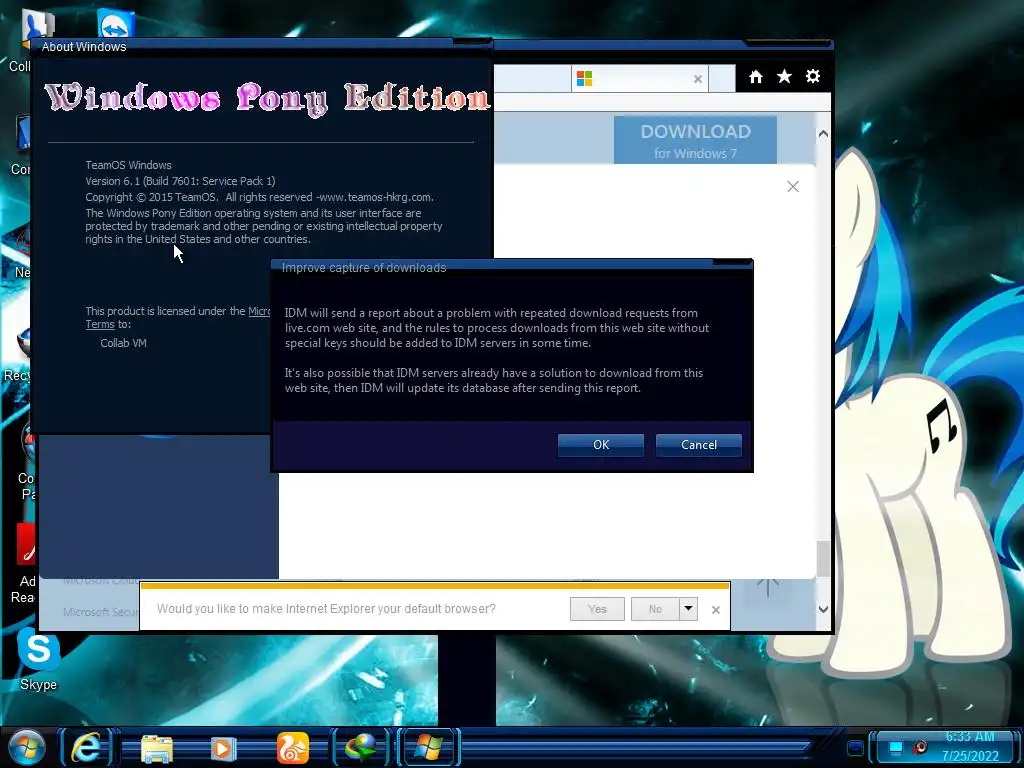The image size is (1024, 768).
Task: Open the Skype desktop shortcut
Action: pos(39,660)
